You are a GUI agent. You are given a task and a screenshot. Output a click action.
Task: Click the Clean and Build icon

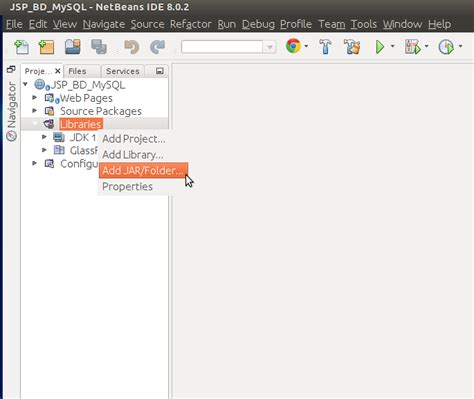pyautogui.click(x=352, y=47)
